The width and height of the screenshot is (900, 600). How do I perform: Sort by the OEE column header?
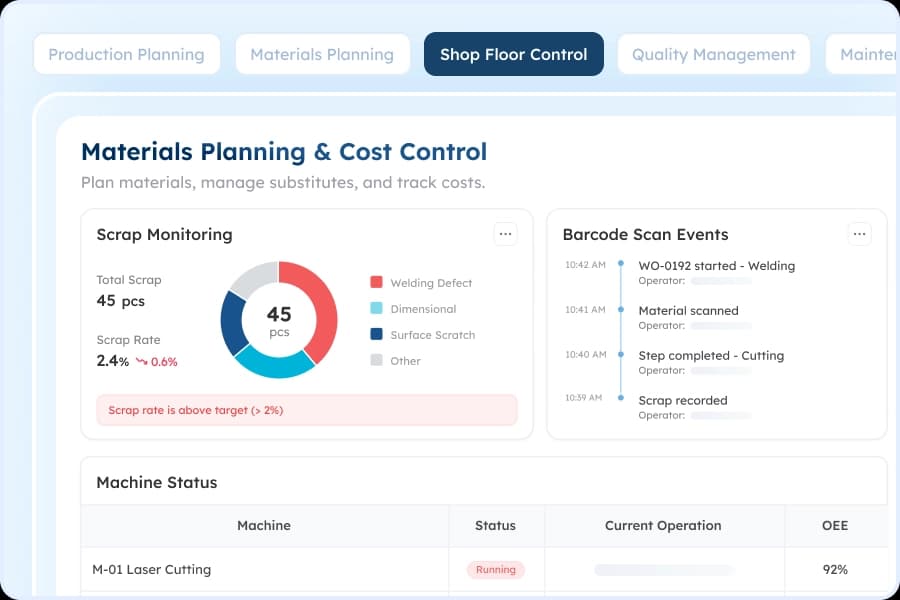tap(835, 525)
